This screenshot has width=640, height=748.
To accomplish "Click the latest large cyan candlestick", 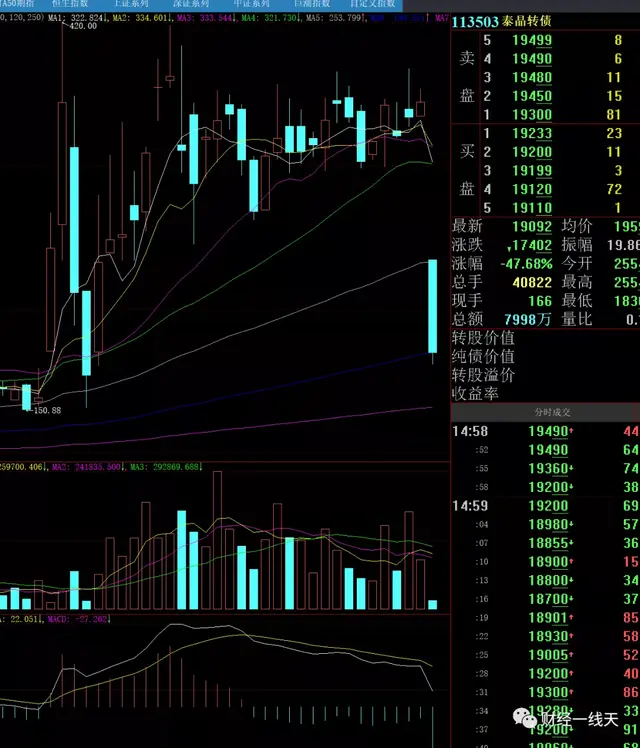I will click(x=433, y=306).
